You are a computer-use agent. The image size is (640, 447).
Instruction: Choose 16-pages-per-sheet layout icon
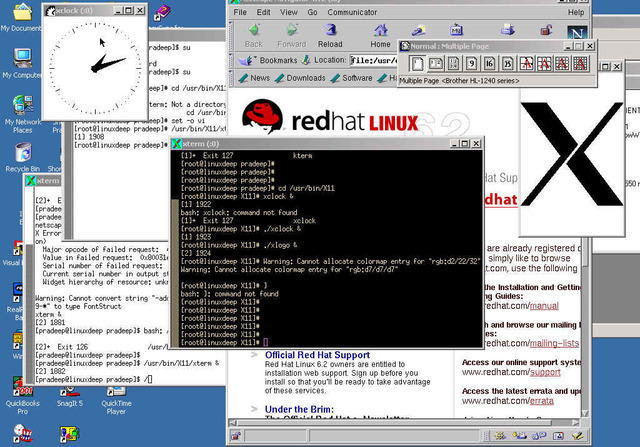tap(489, 64)
